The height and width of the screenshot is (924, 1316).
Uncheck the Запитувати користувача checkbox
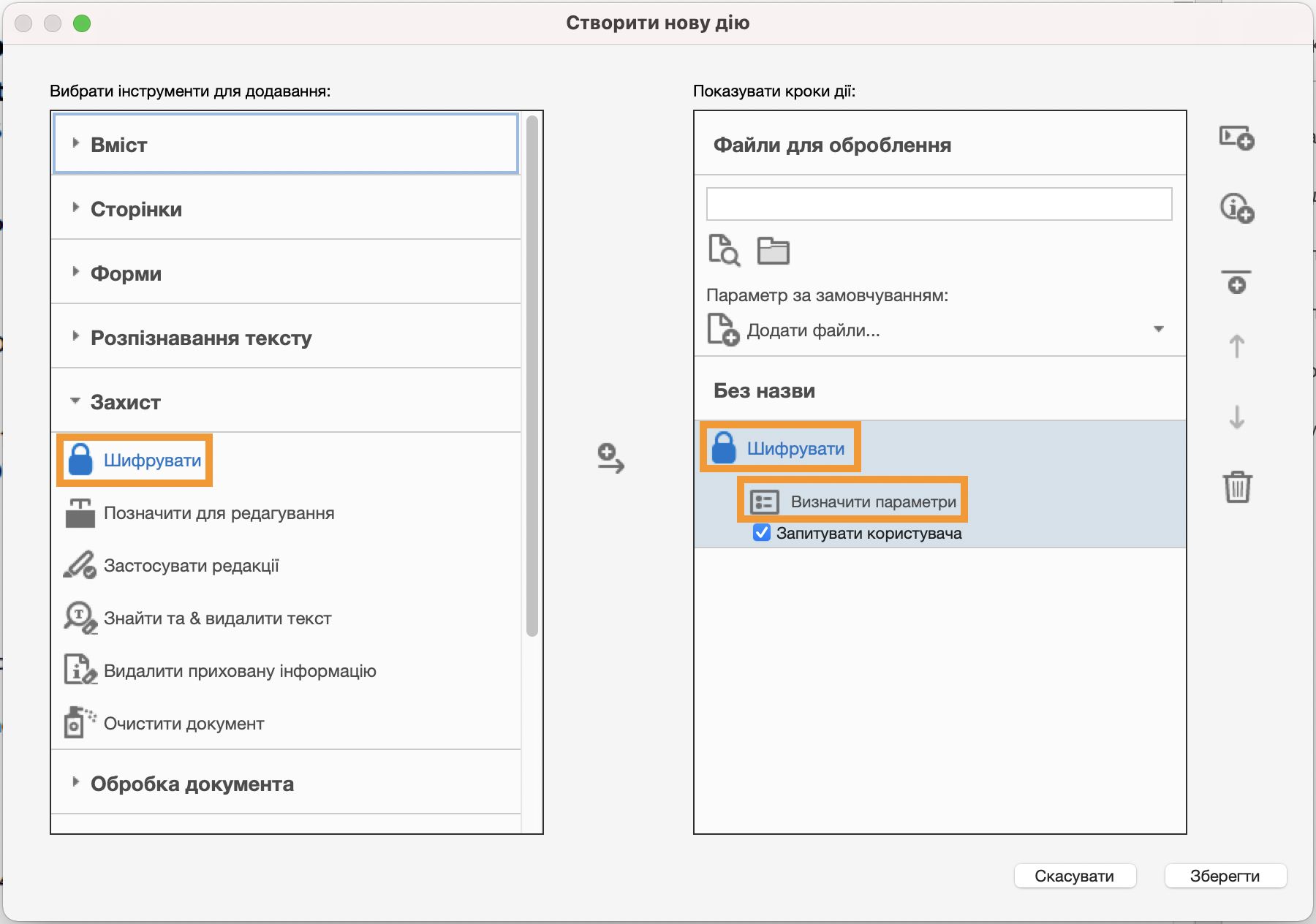[x=762, y=533]
